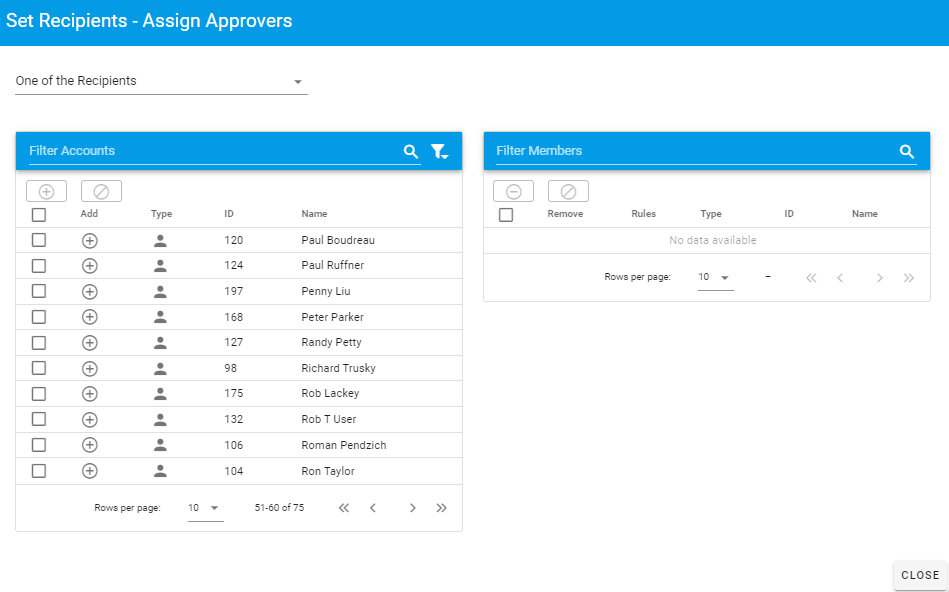Click the search icon in Filter Accounts

click(x=410, y=151)
